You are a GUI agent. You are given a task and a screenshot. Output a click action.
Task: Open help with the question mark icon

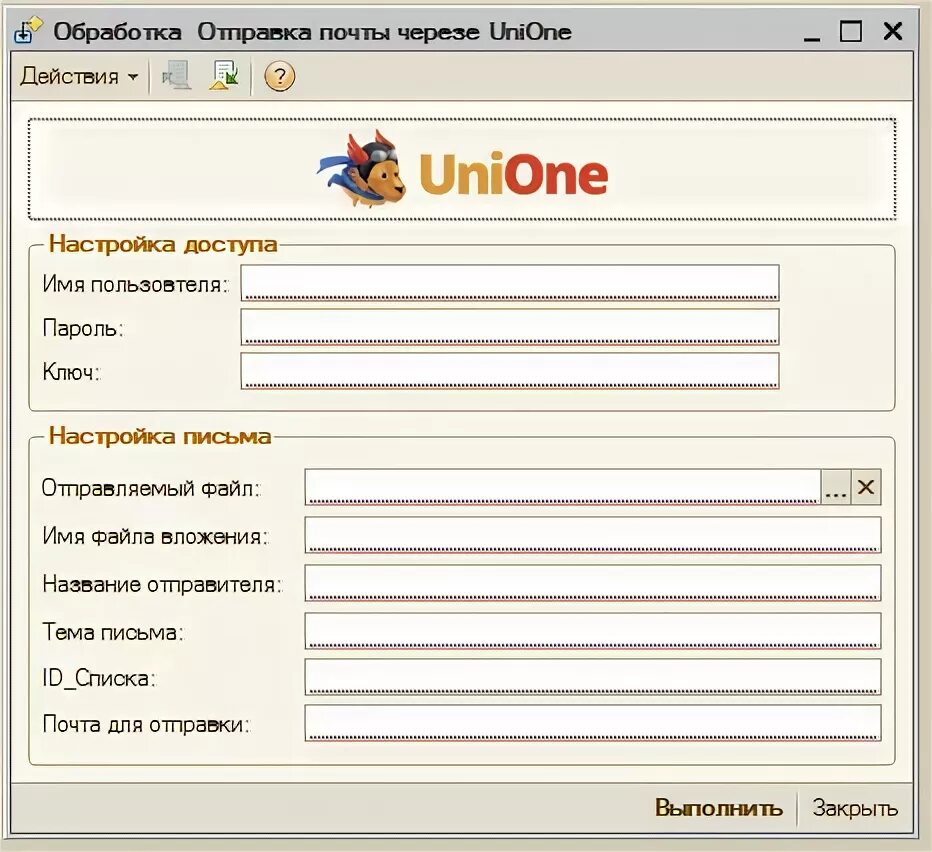[279, 77]
